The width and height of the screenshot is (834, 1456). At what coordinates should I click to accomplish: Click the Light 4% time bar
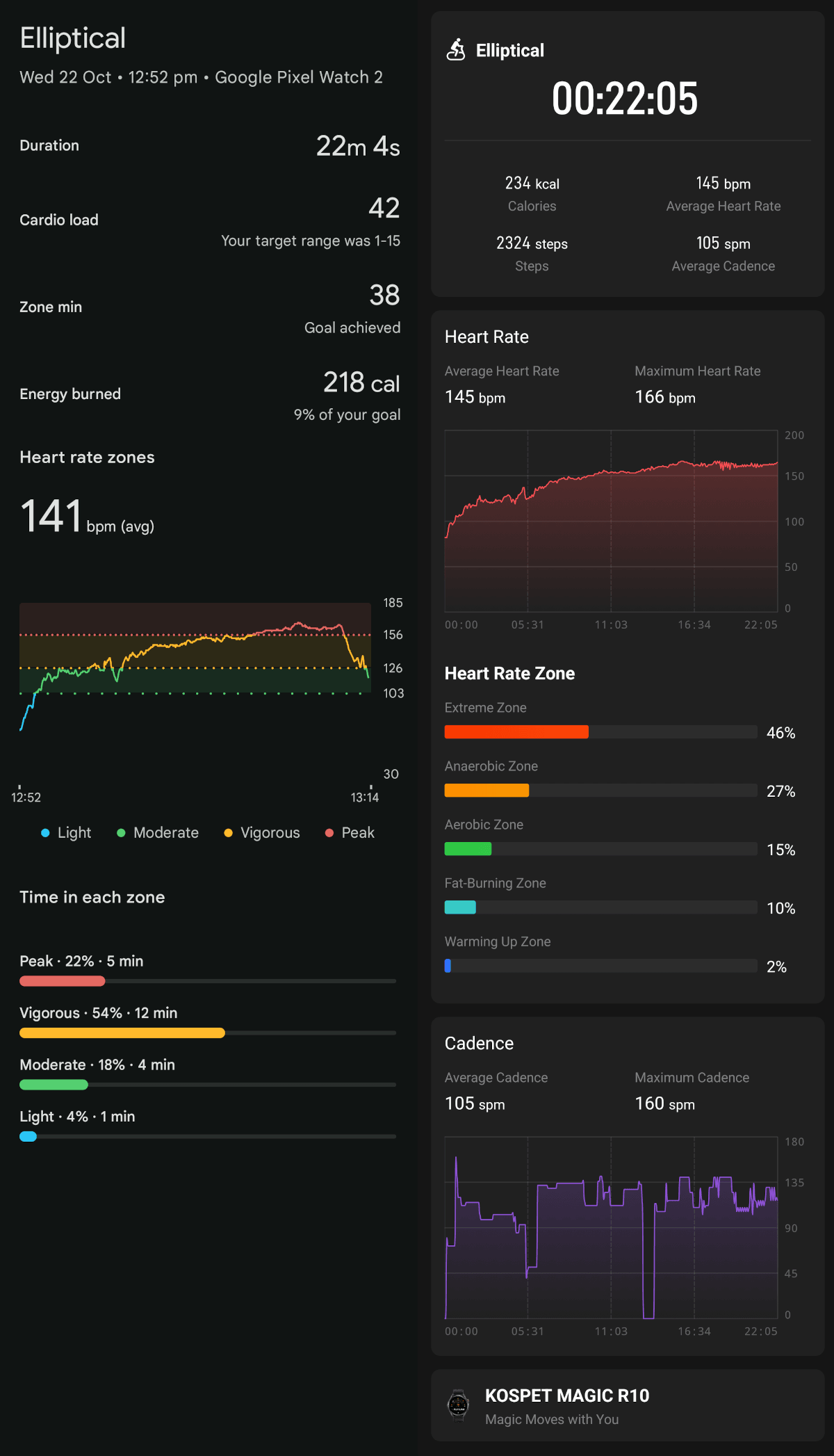(28, 1137)
